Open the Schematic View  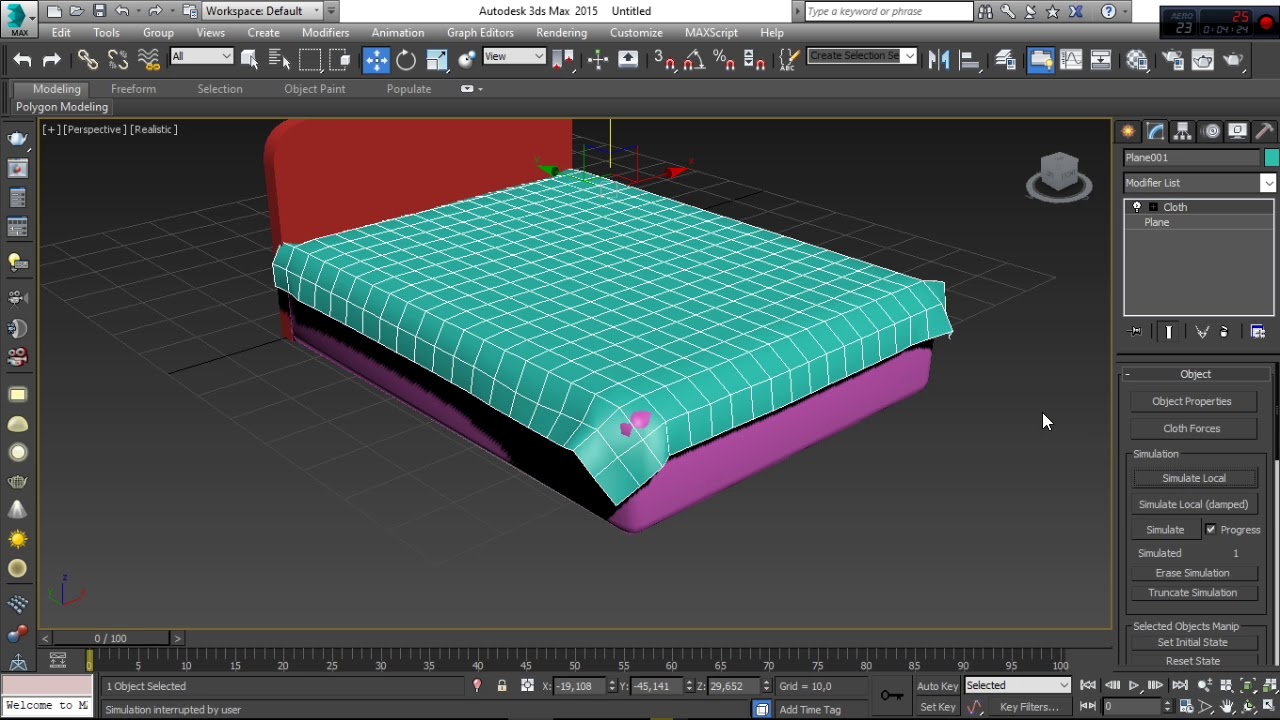tap(1101, 60)
